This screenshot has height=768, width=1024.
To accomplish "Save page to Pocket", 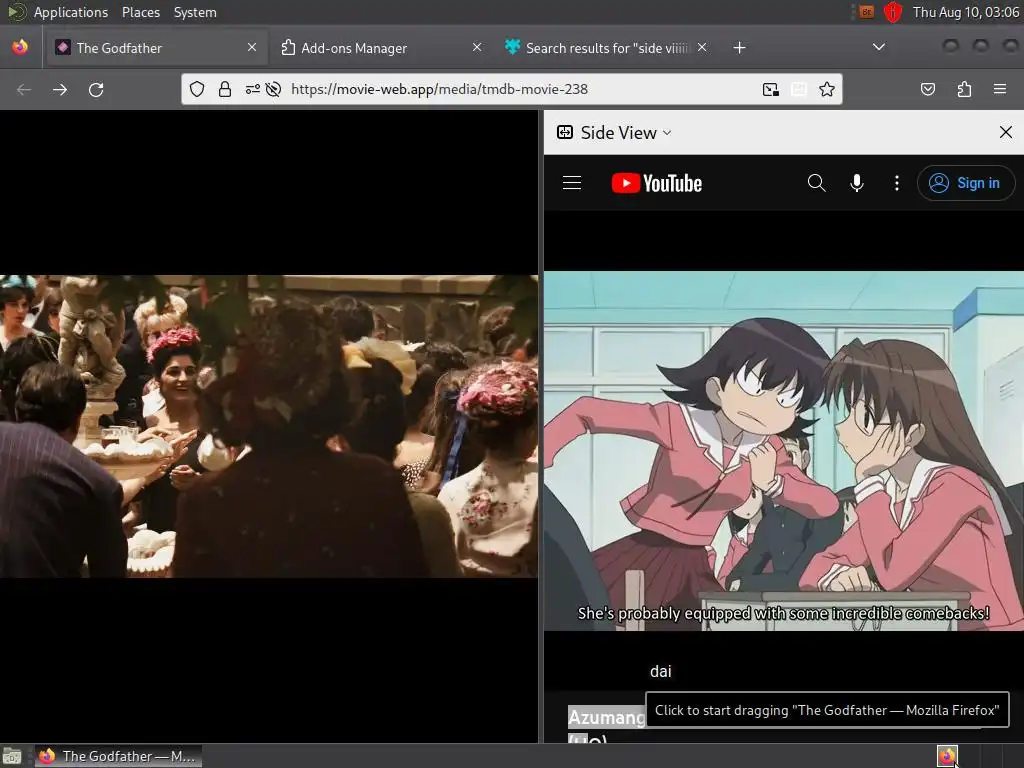I will 927,89.
